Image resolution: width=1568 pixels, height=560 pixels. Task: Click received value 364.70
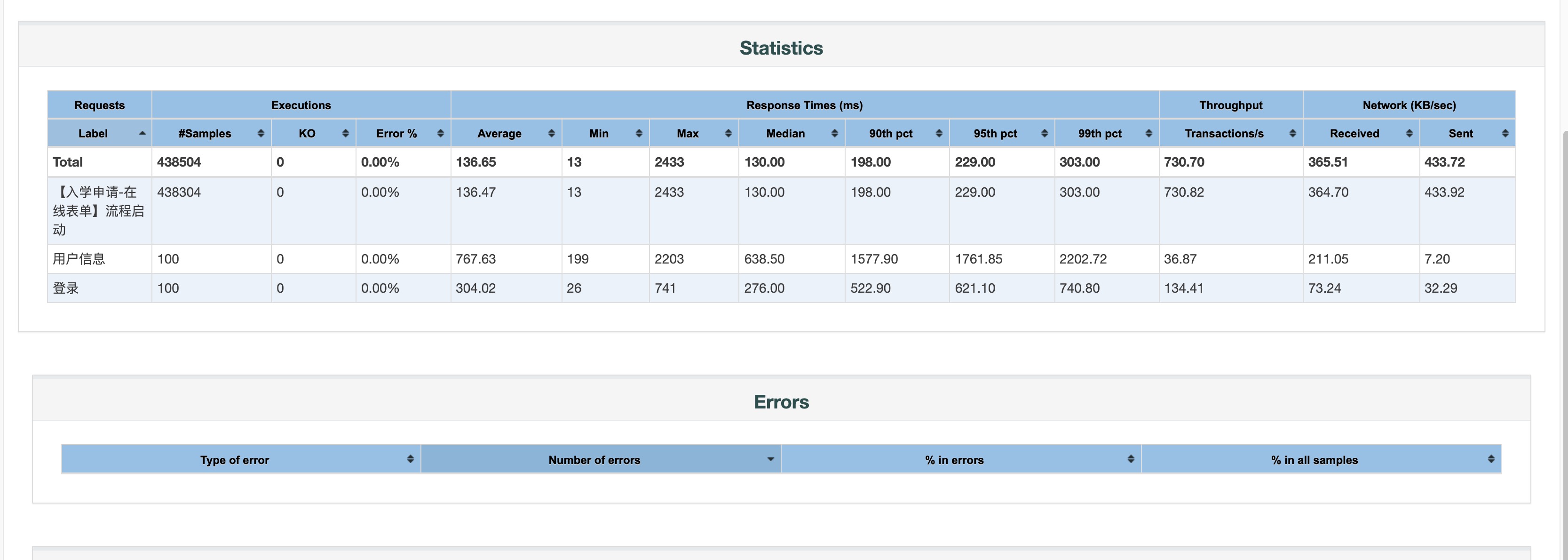1328,192
